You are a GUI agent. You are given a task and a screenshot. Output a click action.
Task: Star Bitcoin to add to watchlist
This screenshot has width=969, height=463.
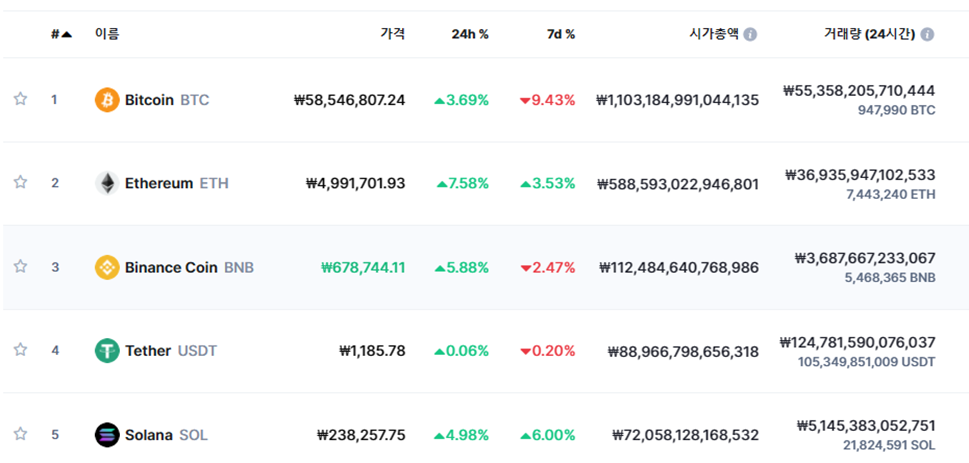click(x=20, y=99)
